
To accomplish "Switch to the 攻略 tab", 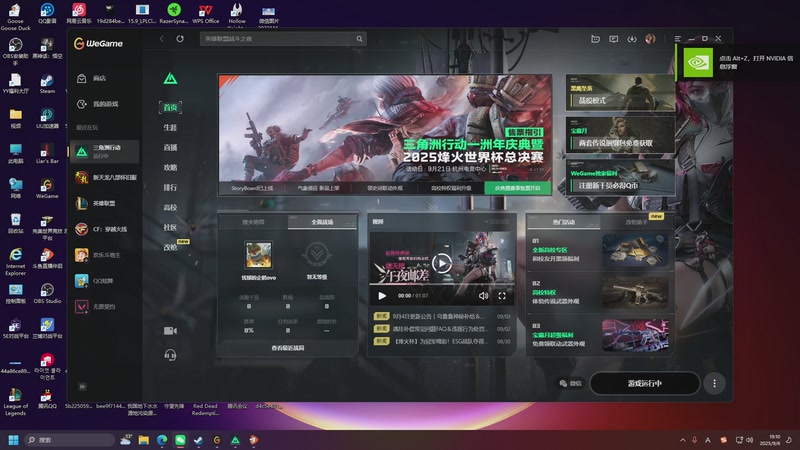I will (x=170, y=167).
